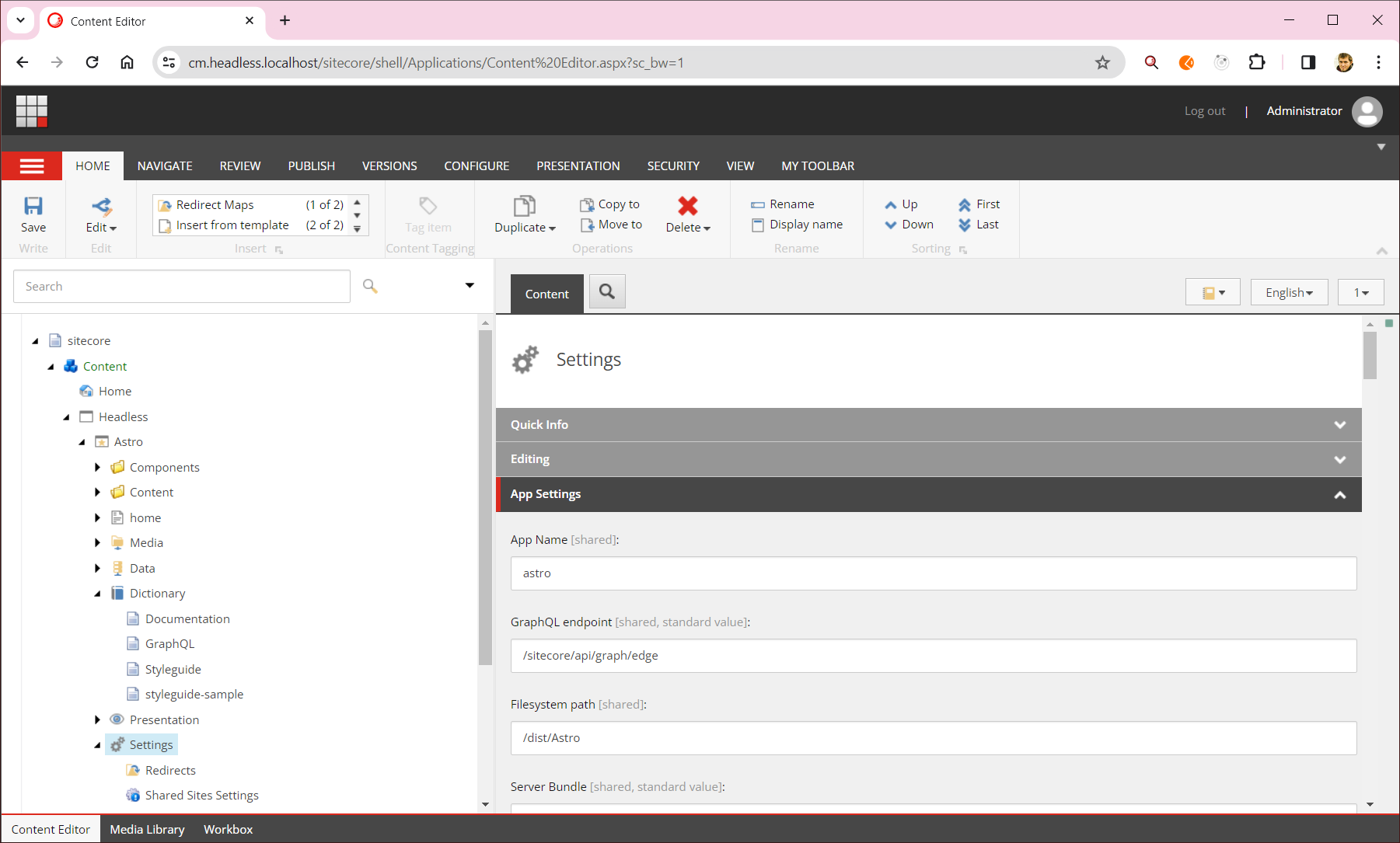Click the Duplicate item icon
Viewport: 1400px width, 843px height.
tap(525, 206)
